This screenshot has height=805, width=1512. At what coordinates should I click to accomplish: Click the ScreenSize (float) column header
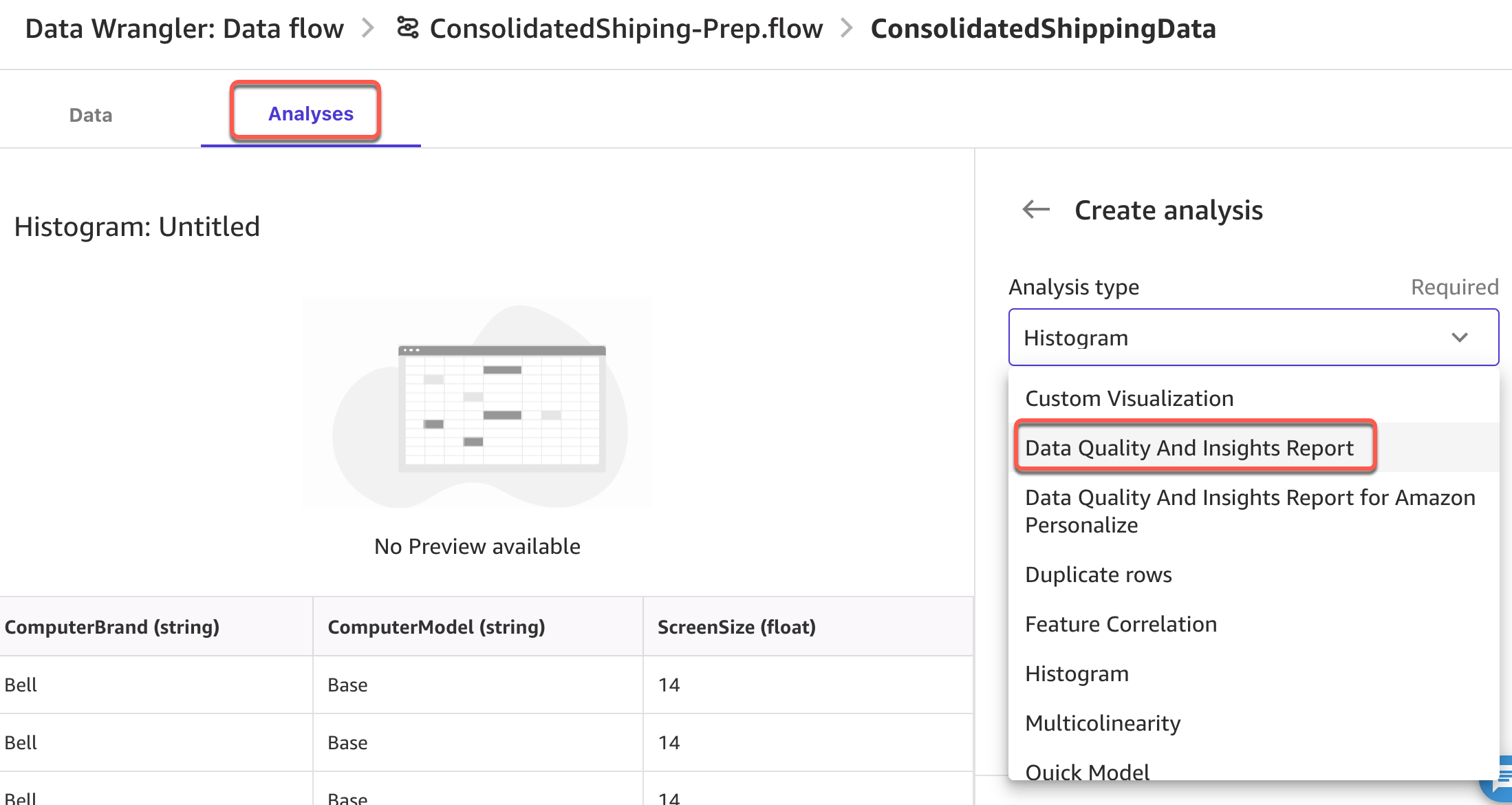point(736,627)
